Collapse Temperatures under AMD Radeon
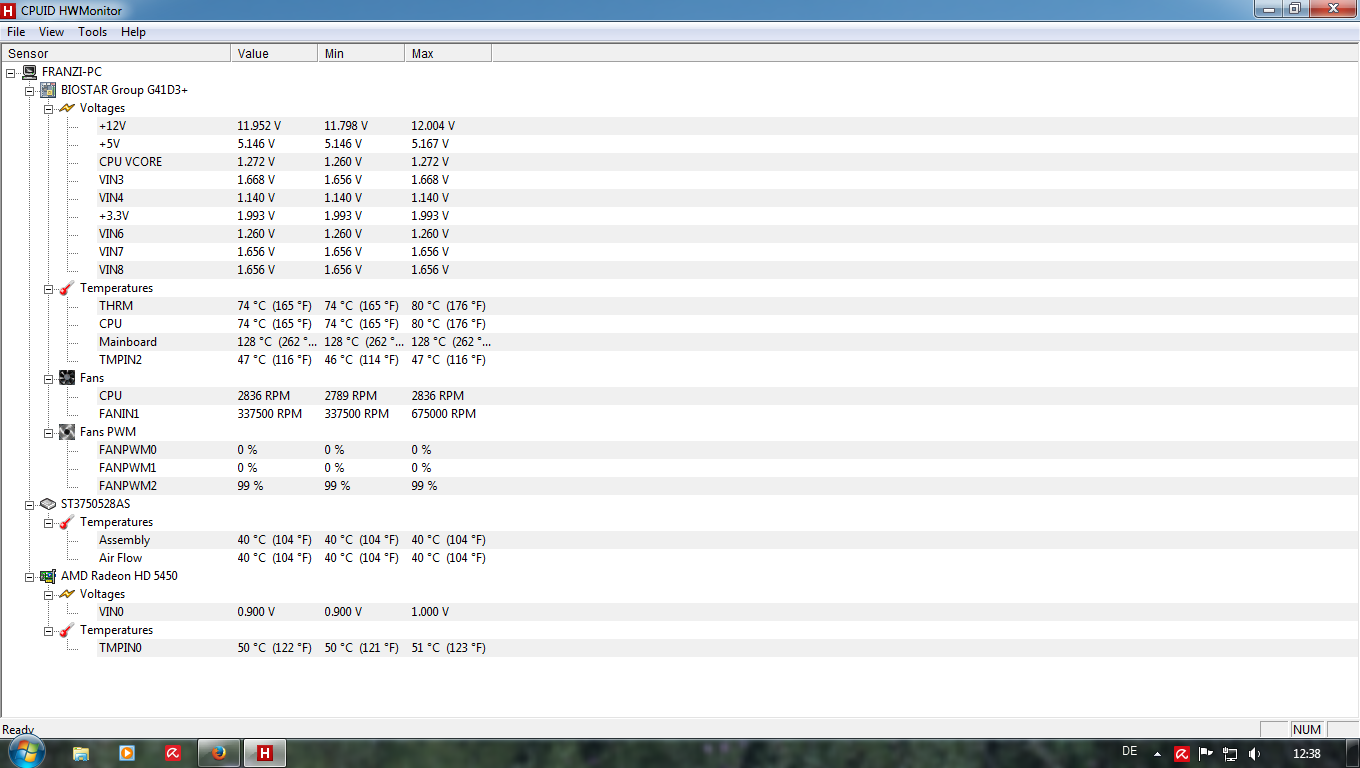The image size is (1360, 768). point(48,630)
